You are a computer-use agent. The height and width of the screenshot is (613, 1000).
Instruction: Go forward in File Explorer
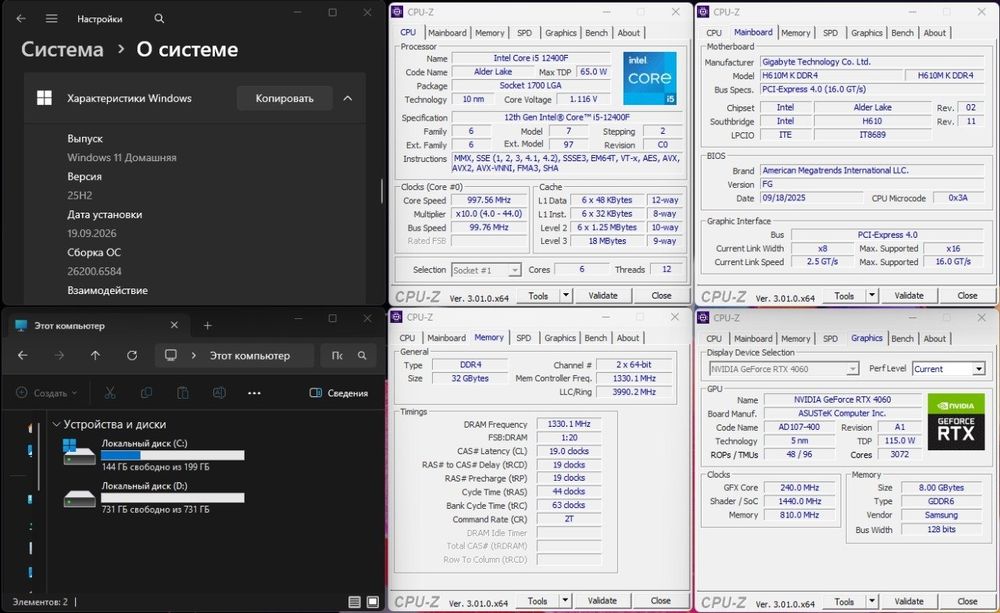click(59, 355)
